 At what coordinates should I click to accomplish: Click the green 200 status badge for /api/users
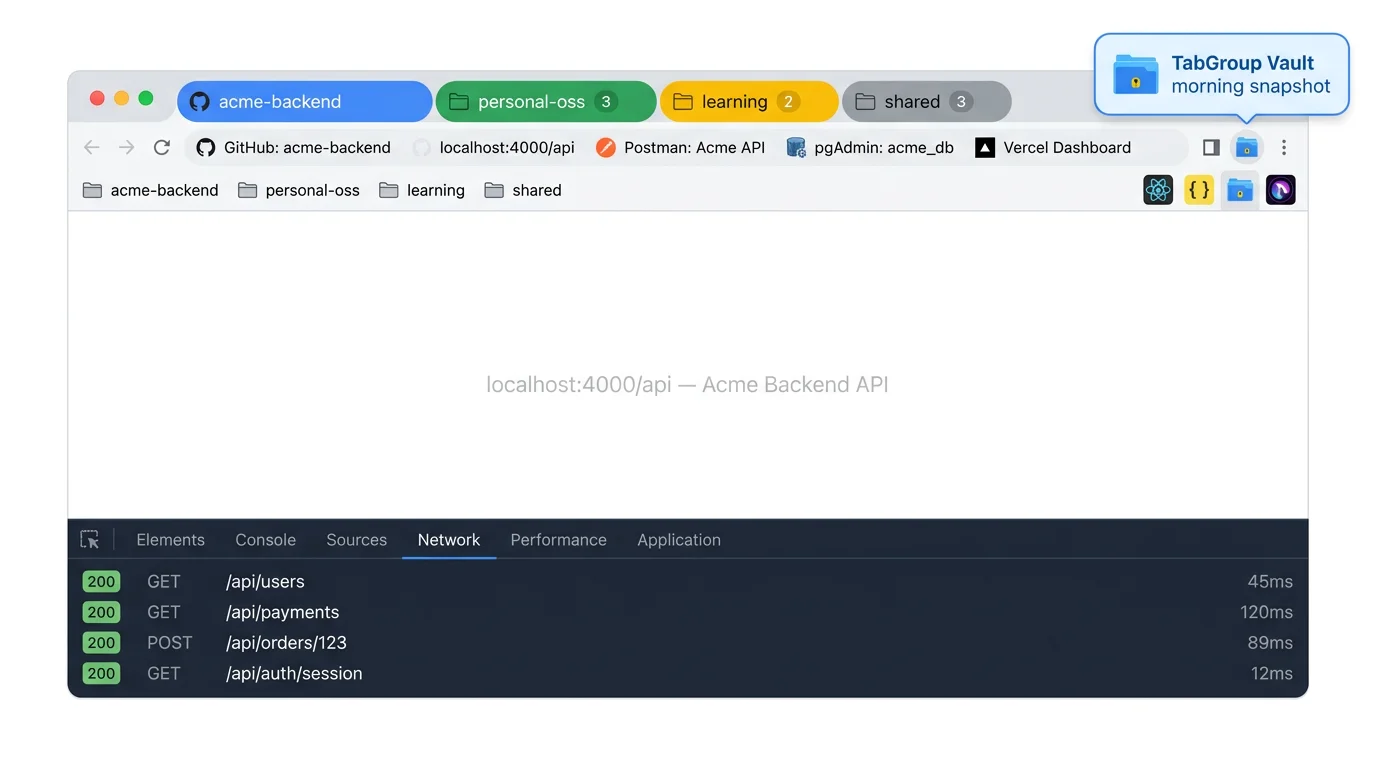pyautogui.click(x=100, y=581)
